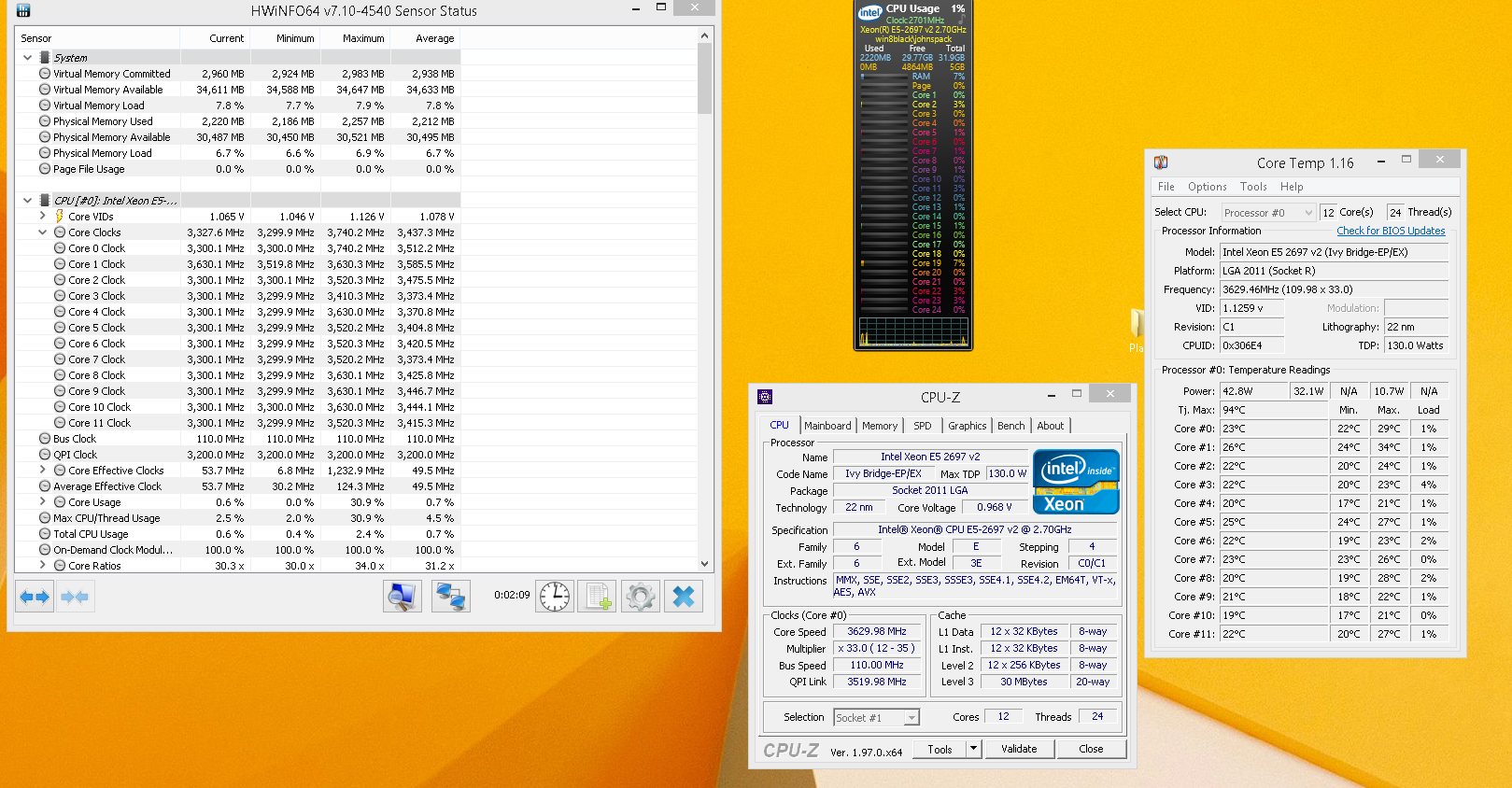Expand the Core Usage row
Screen dimensions: 1512x788
pyautogui.click(x=42, y=502)
